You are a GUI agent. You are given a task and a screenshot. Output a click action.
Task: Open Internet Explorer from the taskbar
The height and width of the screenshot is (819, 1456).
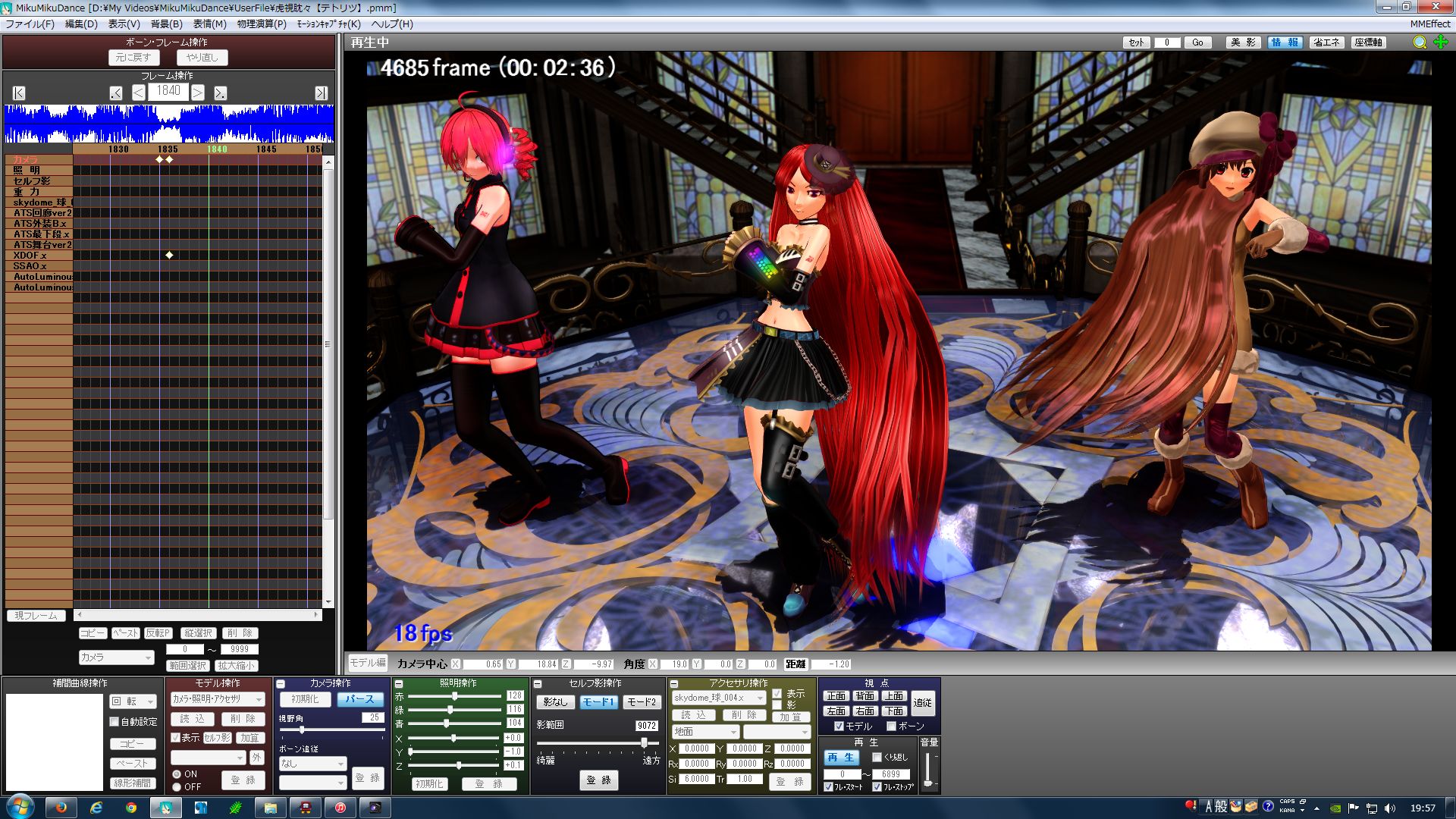click(x=96, y=808)
